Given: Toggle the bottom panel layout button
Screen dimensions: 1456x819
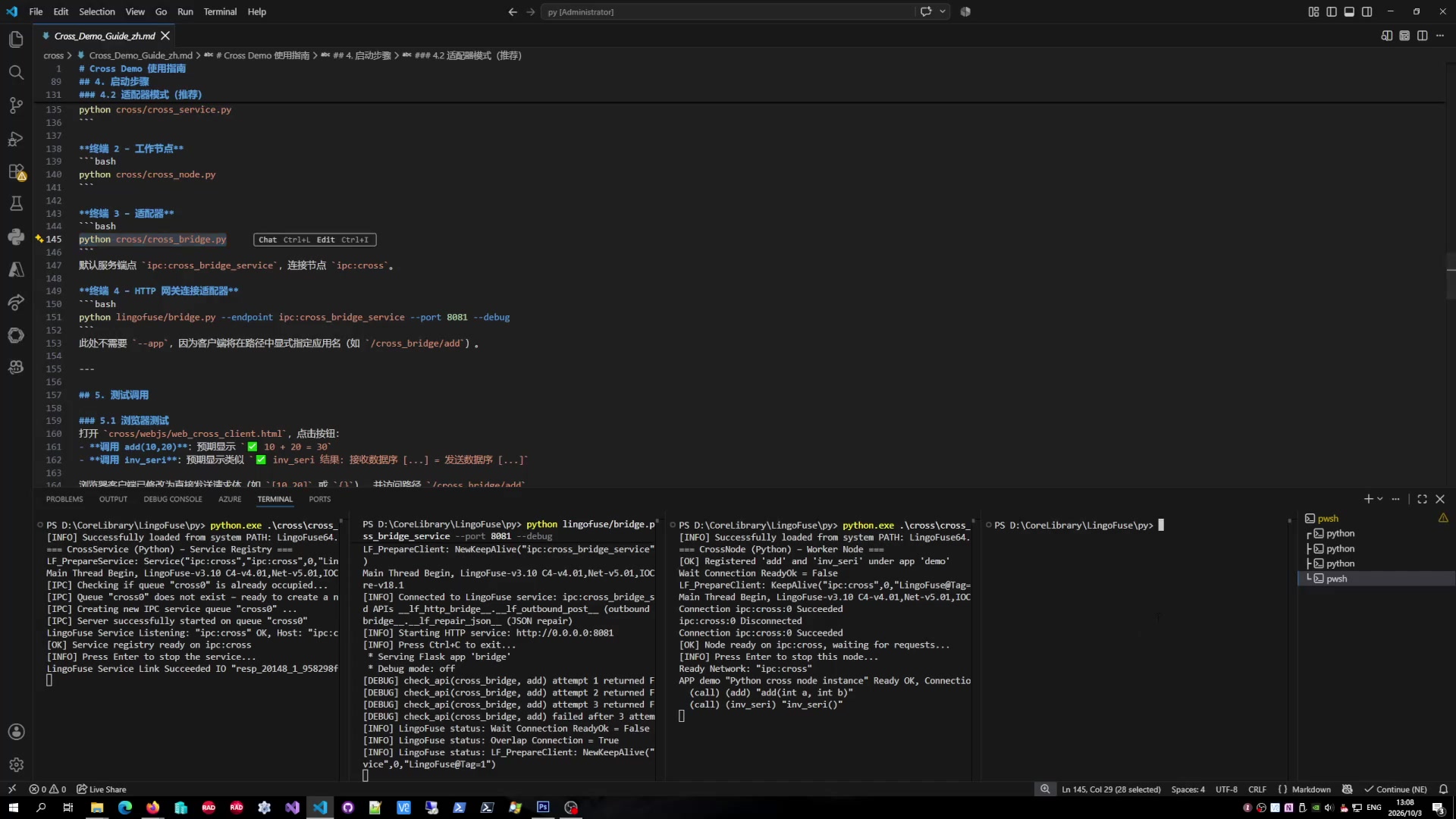Looking at the screenshot, I should click(1349, 11).
